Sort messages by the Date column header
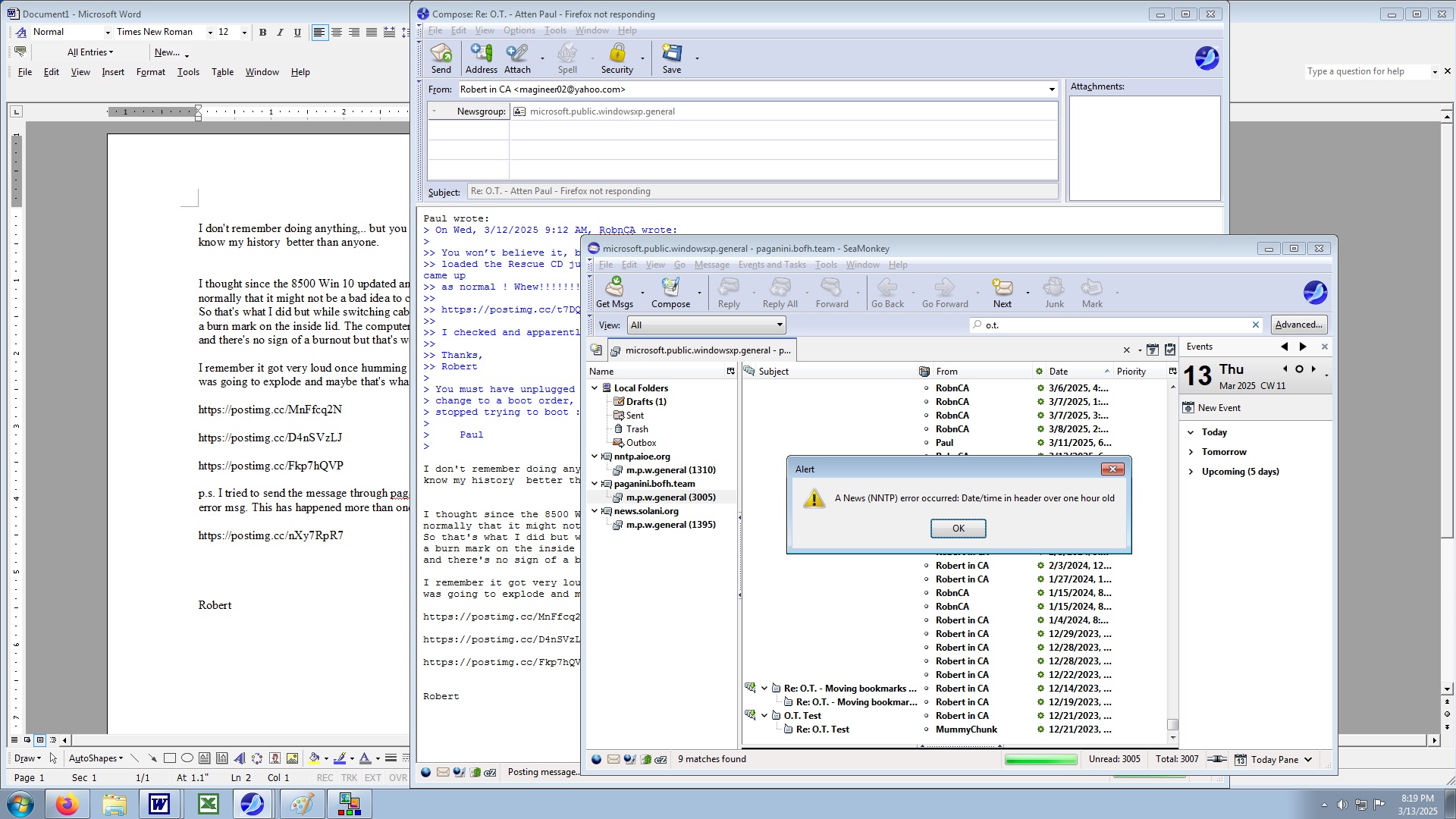The height and width of the screenshot is (819, 1456). [1078, 371]
